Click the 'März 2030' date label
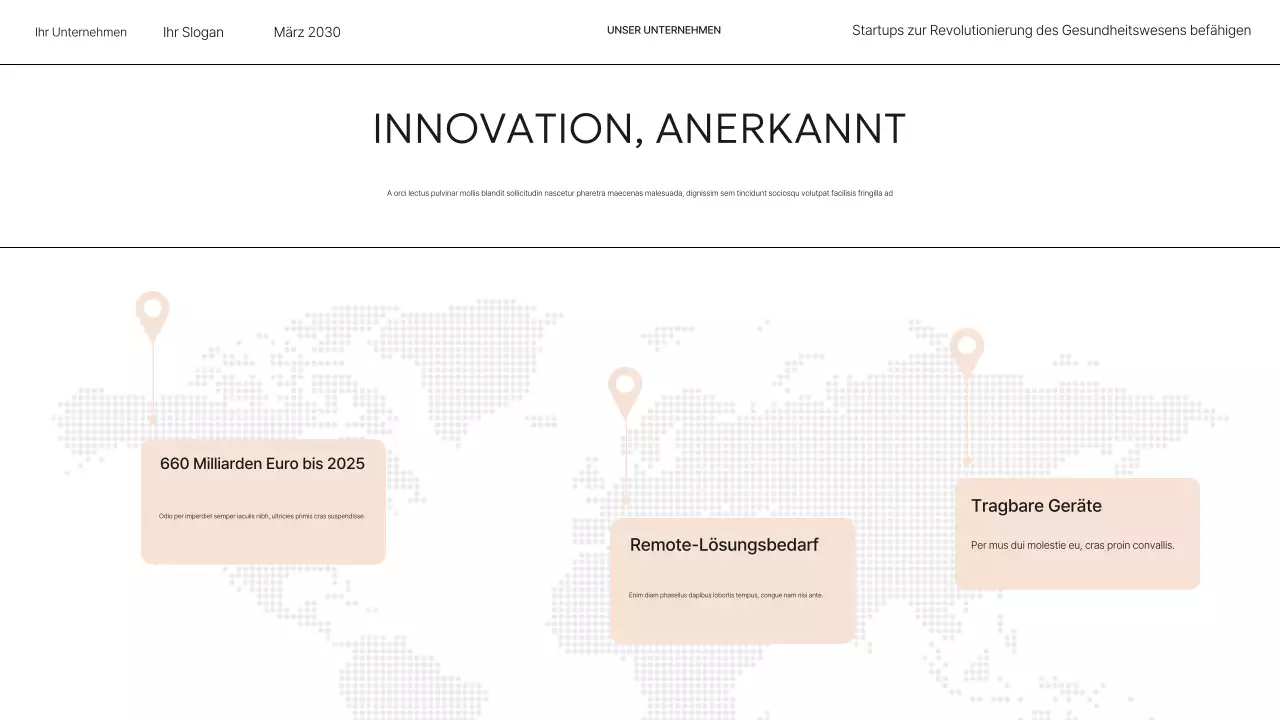This screenshot has height=720, width=1280. pyautogui.click(x=307, y=32)
